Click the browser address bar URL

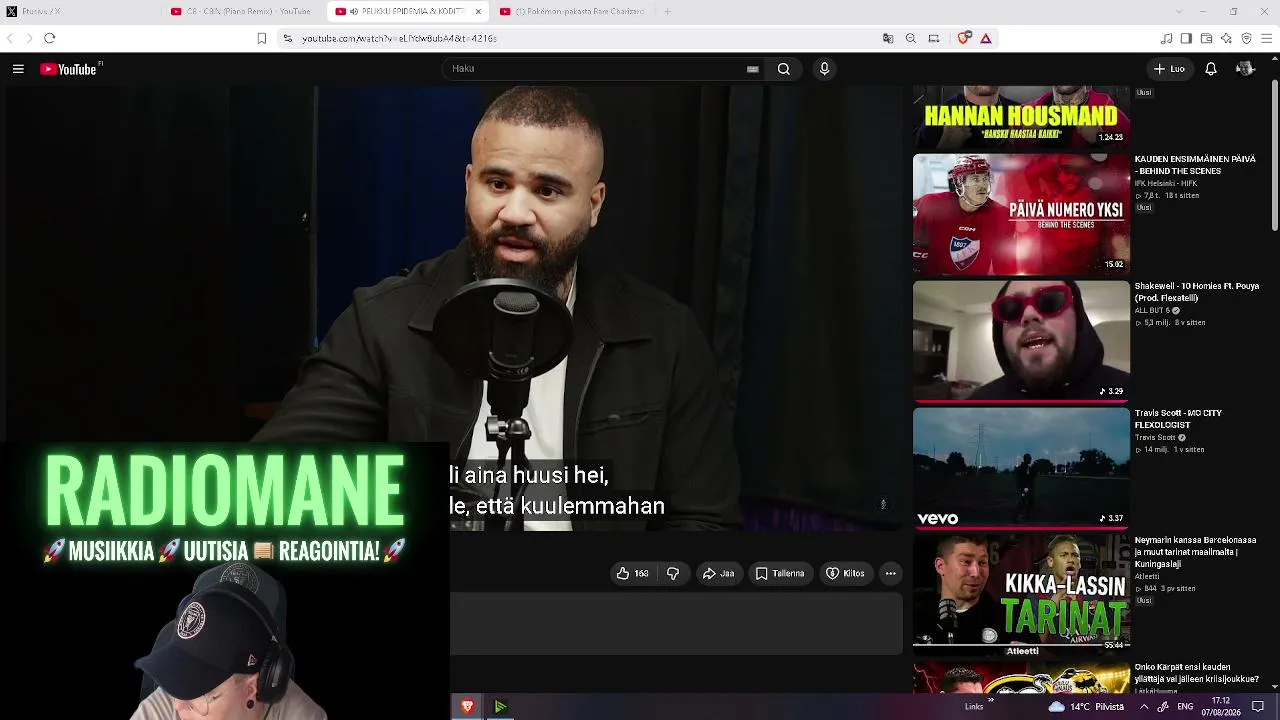tap(400, 38)
